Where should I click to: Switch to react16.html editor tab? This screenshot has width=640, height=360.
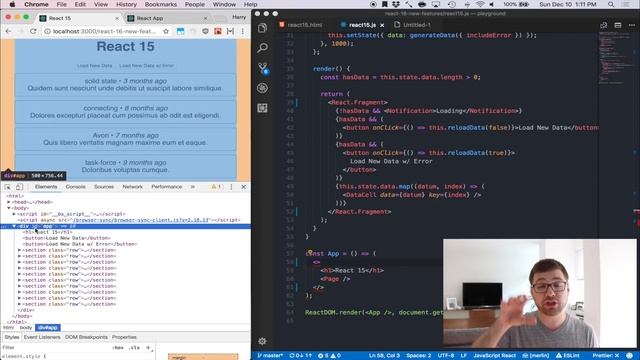301,25
